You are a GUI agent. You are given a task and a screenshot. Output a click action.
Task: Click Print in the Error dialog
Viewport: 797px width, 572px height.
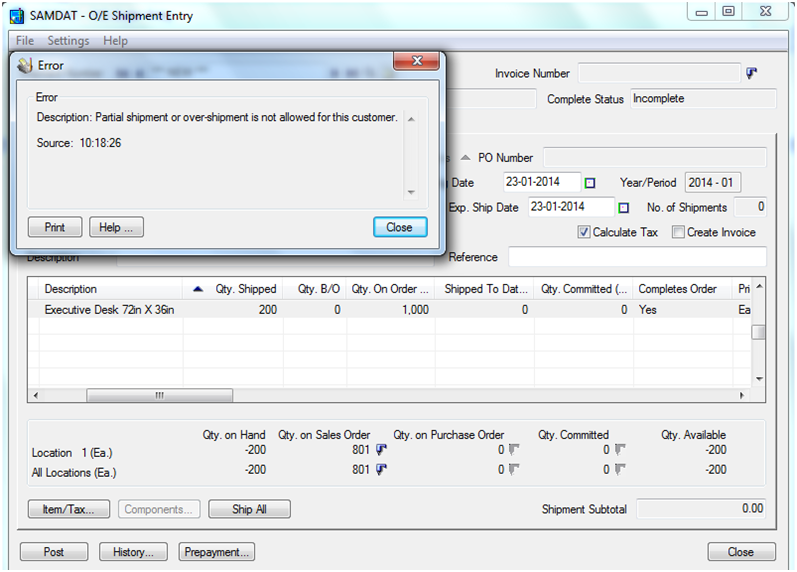(55, 227)
